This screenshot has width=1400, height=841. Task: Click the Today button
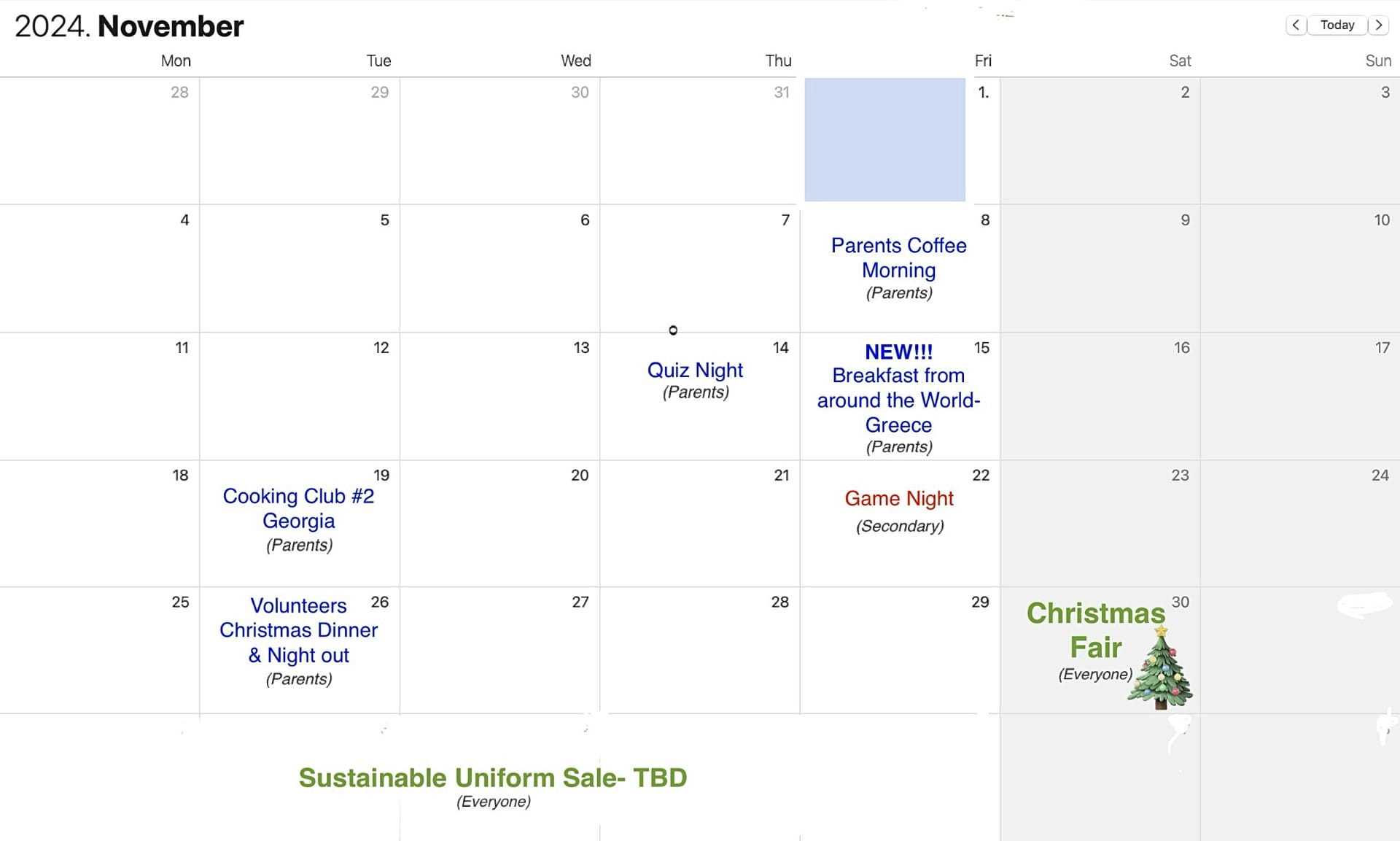[x=1337, y=25]
